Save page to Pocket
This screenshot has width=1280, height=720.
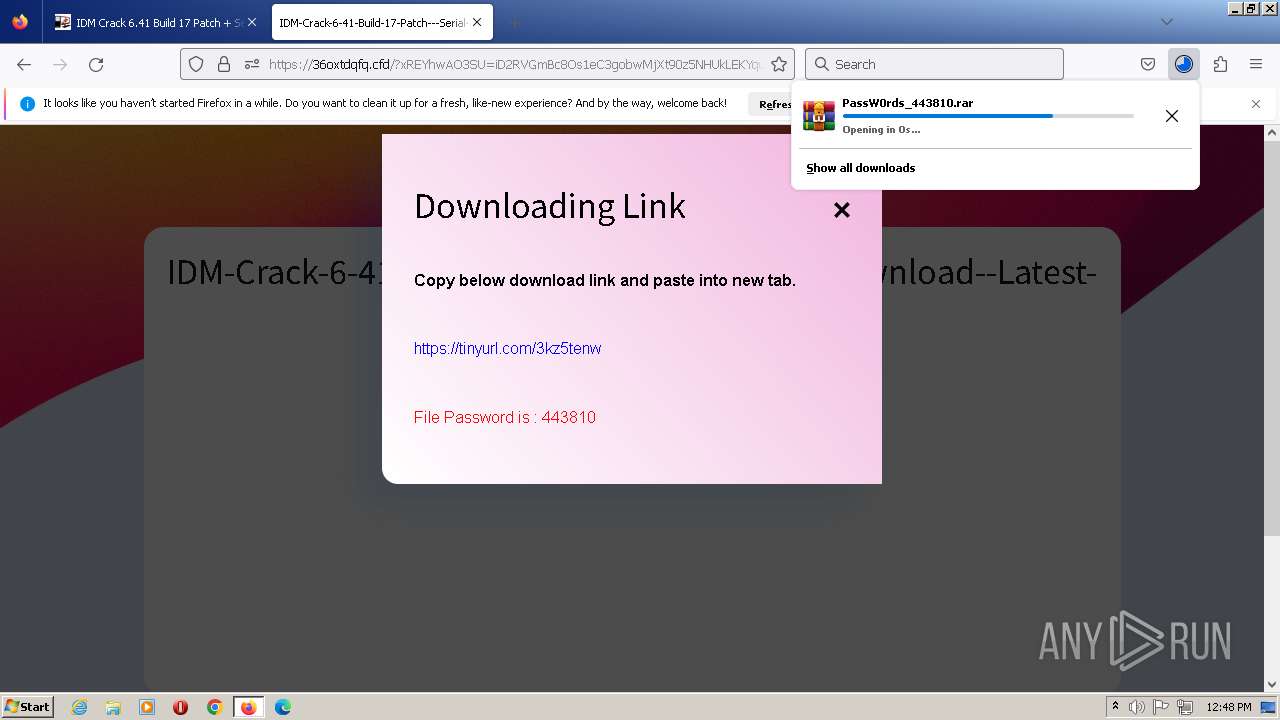[1148, 64]
